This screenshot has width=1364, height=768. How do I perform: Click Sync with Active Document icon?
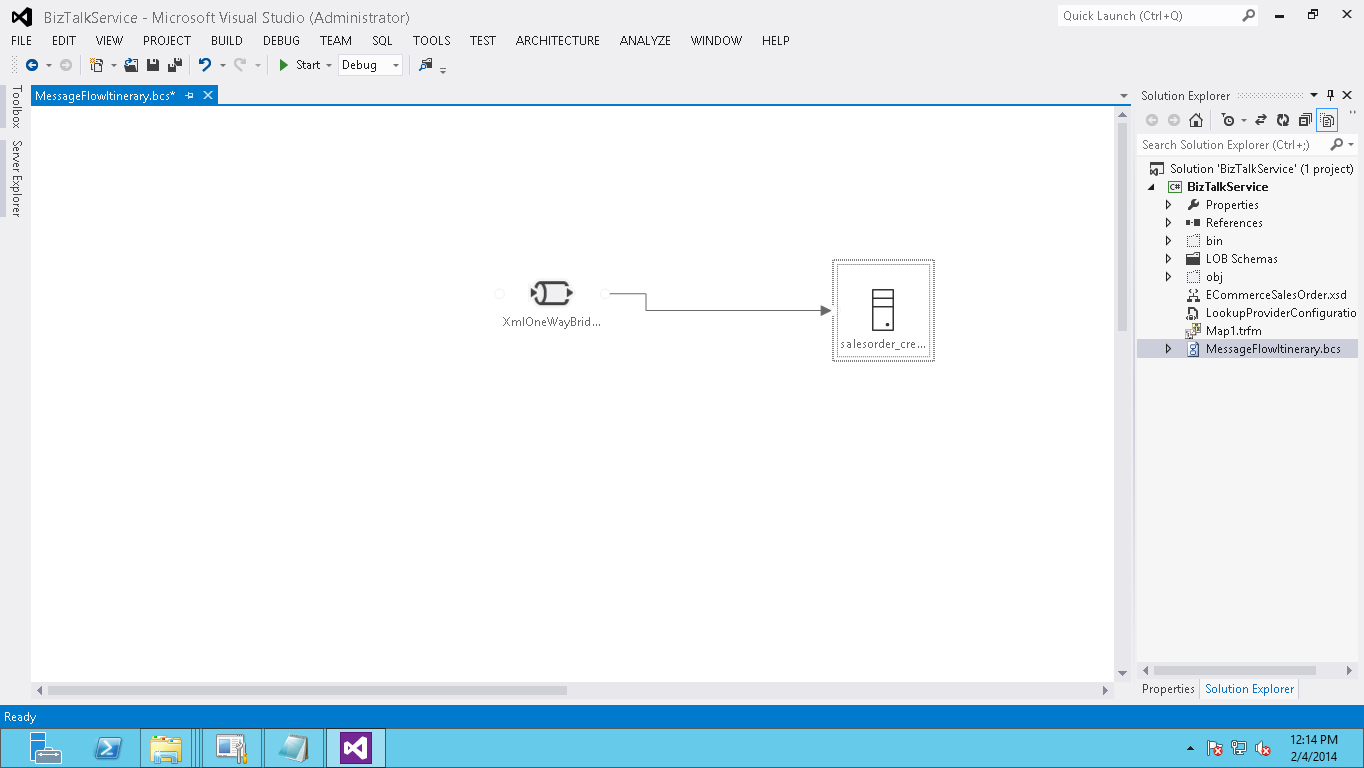[x=1260, y=120]
